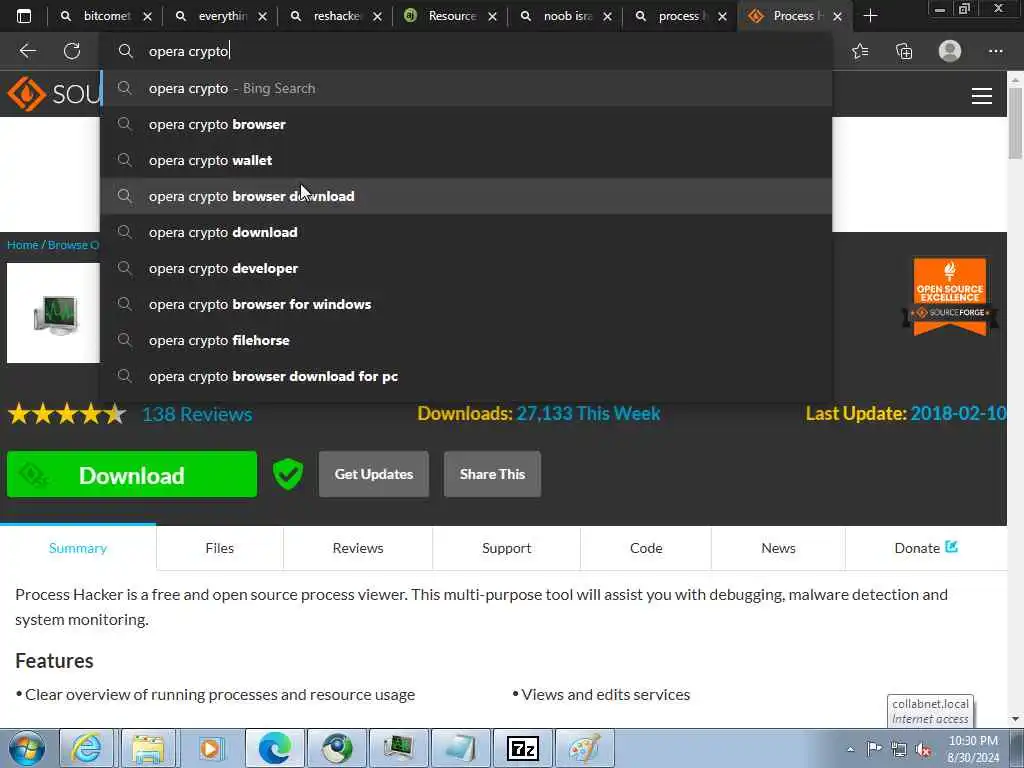Select suggestion 'opera crypto - Bing Search'
Viewport: 1024px width, 768px height.
(x=466, y=88)
